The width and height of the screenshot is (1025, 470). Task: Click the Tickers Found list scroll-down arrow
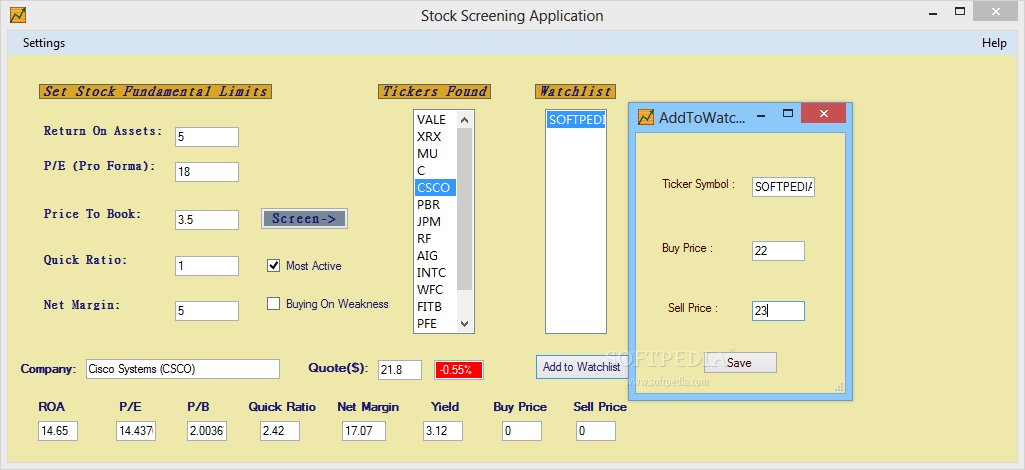pyautogui.click(x=464, y=324)
